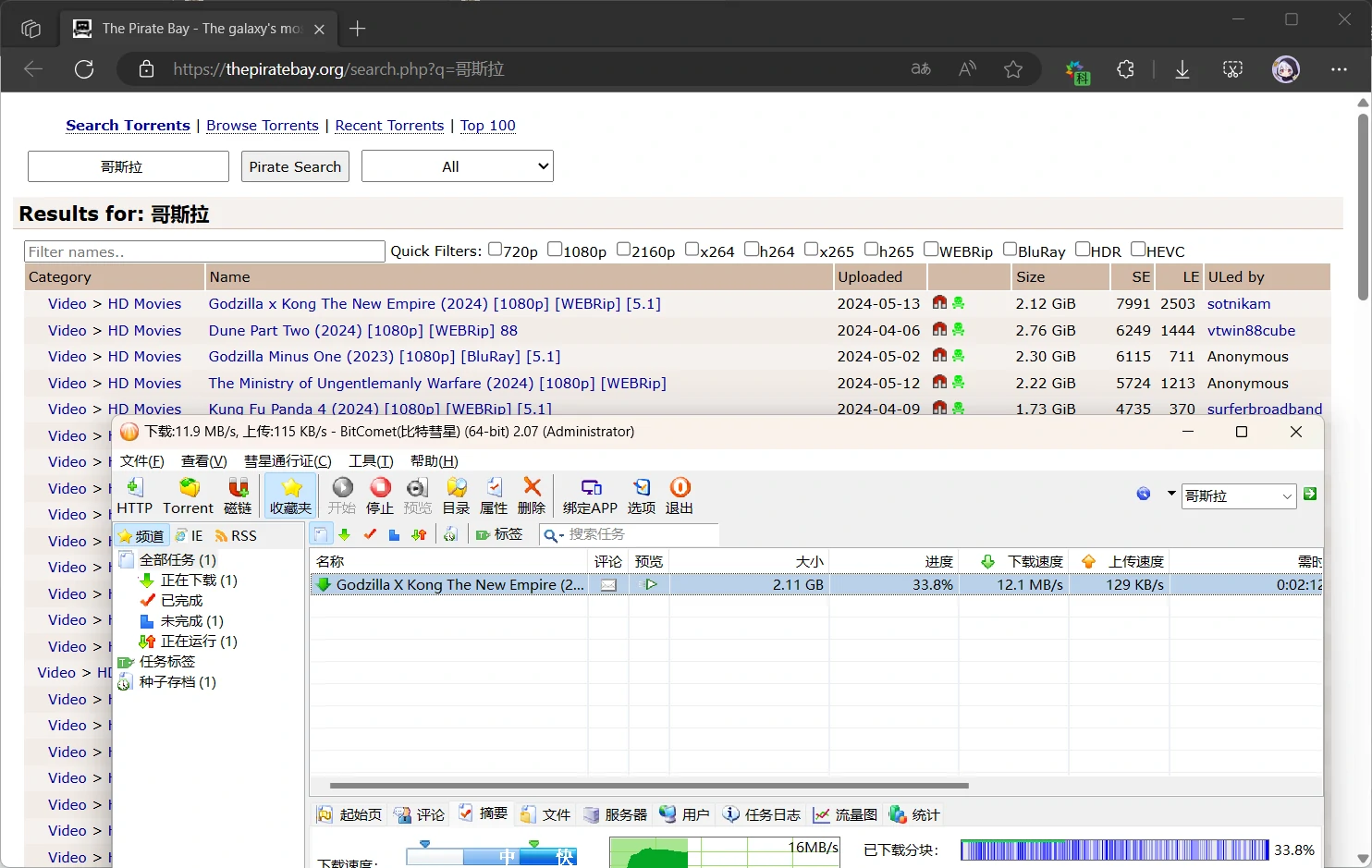Enable the 1080p quick filter
Image resolution: width=1372 pixels, height=868 pixels.
[x=555, y=250]
